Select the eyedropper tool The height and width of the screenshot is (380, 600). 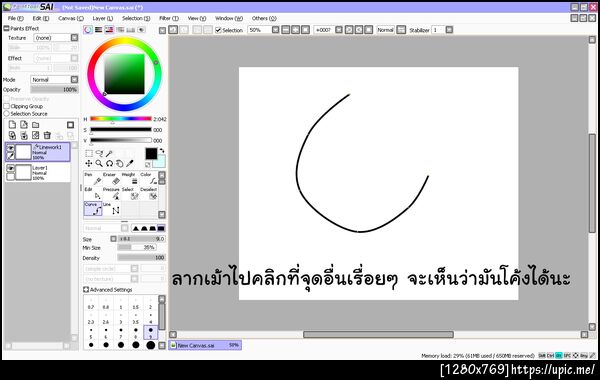(x=130, y=164)
